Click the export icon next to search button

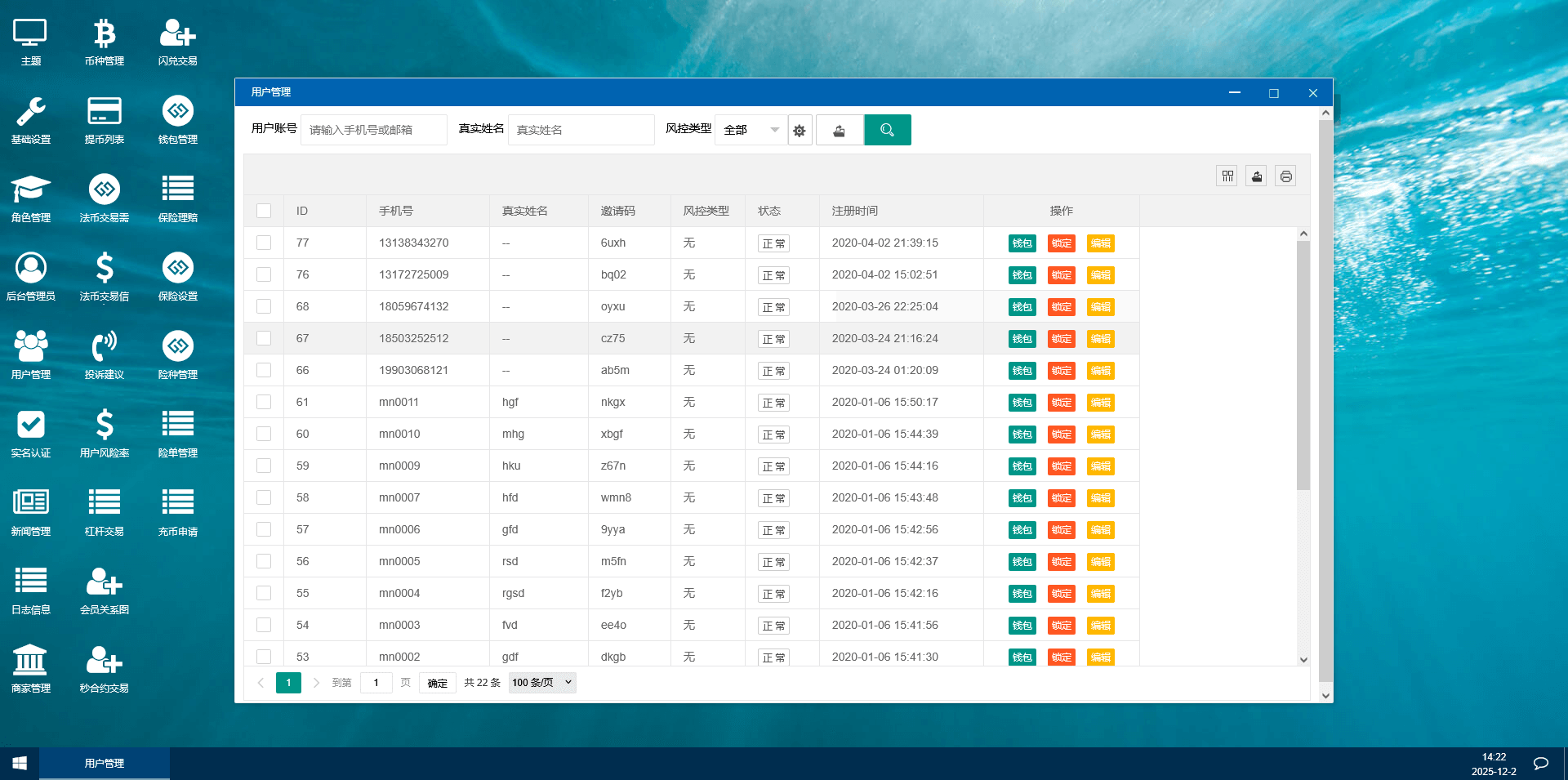(839, 130)
